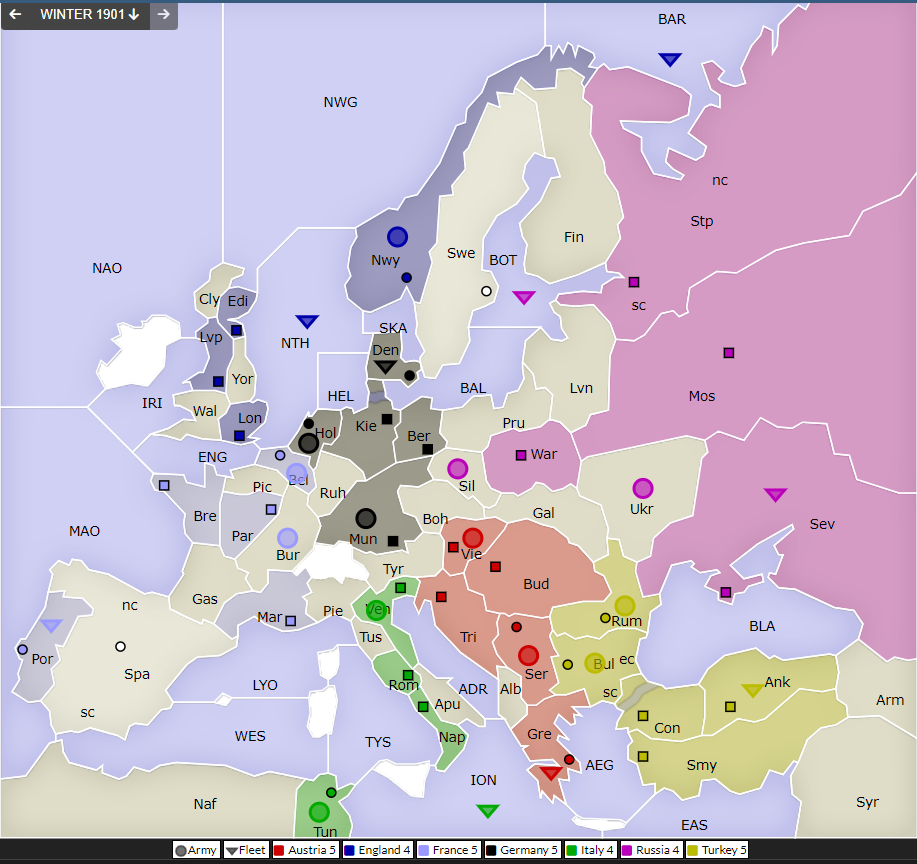Click the "Syr" province label
917x864 pixels.
(x=867, y=802)
